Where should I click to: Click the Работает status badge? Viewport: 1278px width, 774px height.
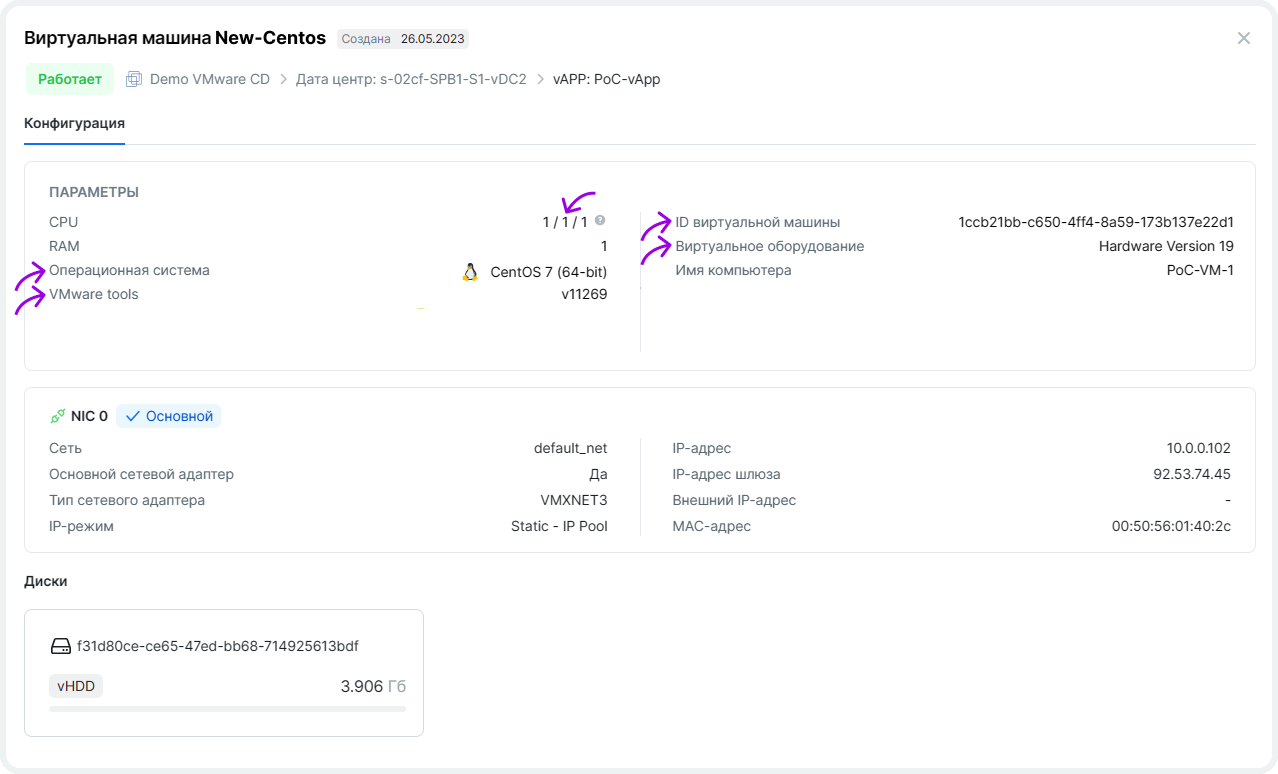tap(70, 79)
